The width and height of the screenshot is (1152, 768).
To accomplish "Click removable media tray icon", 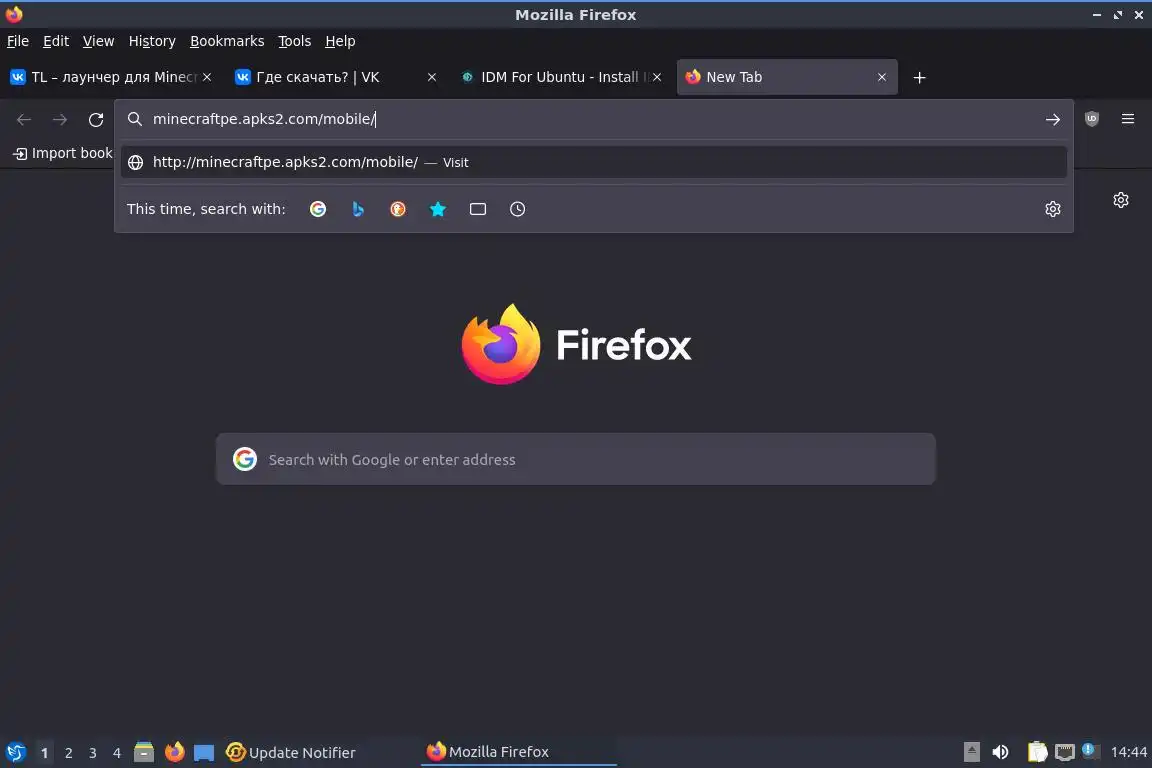I will 971,752.
